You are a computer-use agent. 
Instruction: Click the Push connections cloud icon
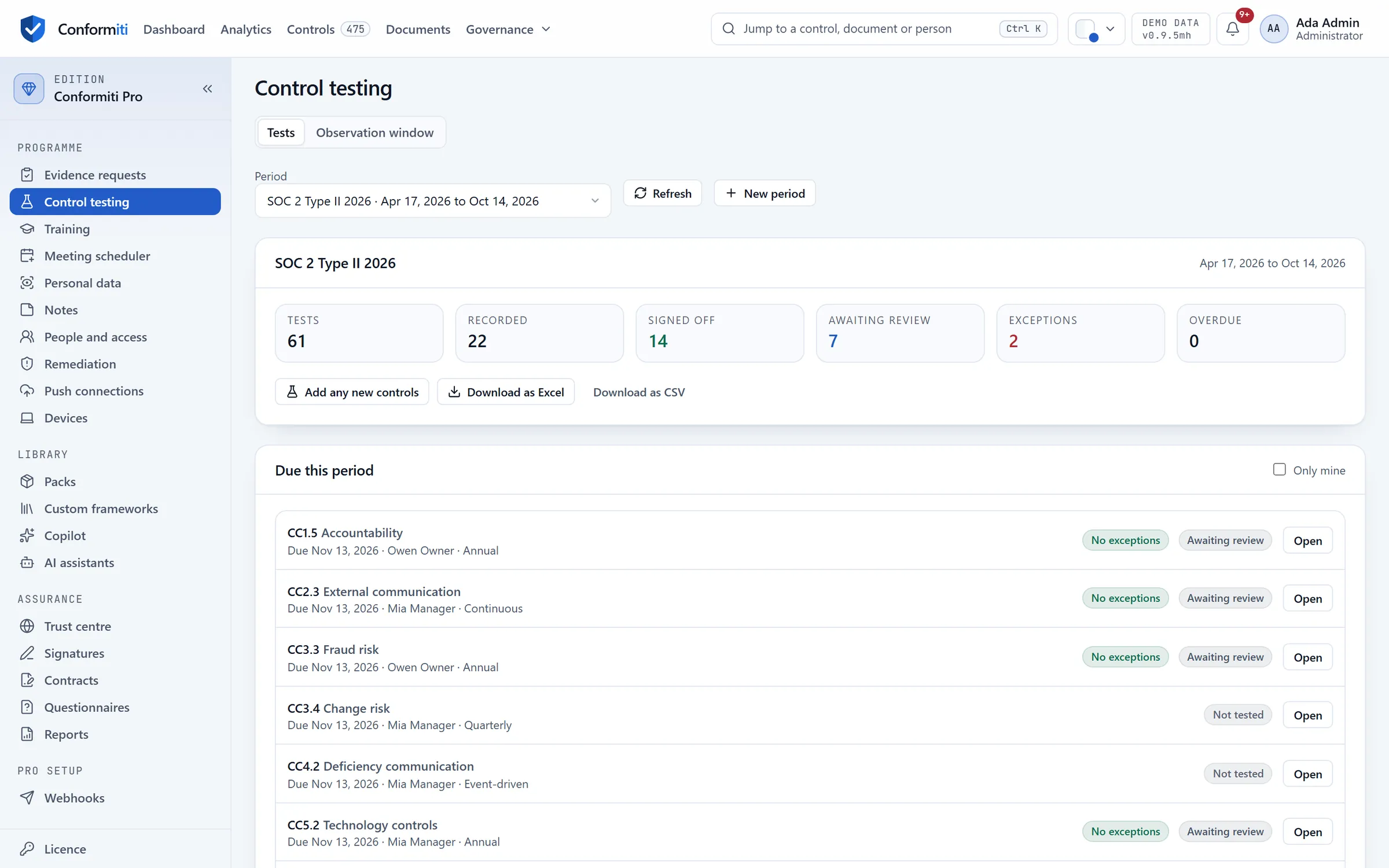click(27, 391)
